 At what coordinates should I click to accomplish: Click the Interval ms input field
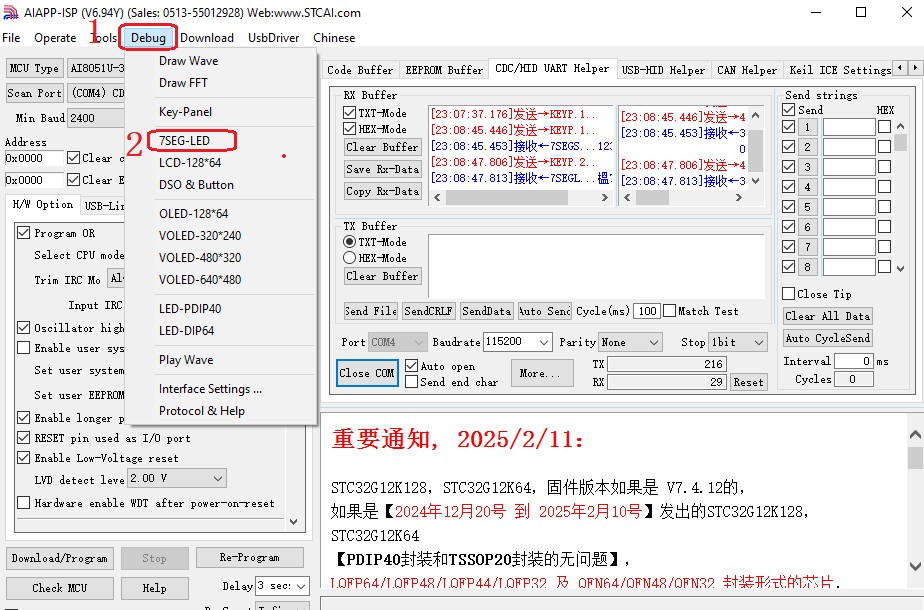tap(854, 361)
